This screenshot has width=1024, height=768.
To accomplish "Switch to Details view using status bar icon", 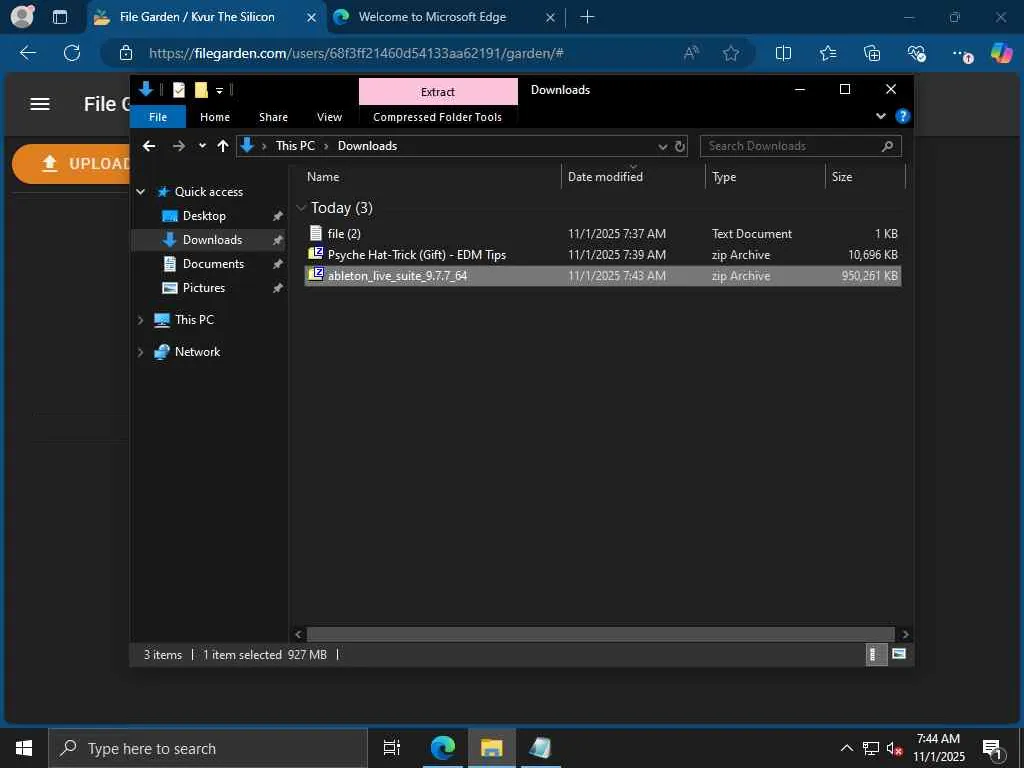I will pos(875,654).
